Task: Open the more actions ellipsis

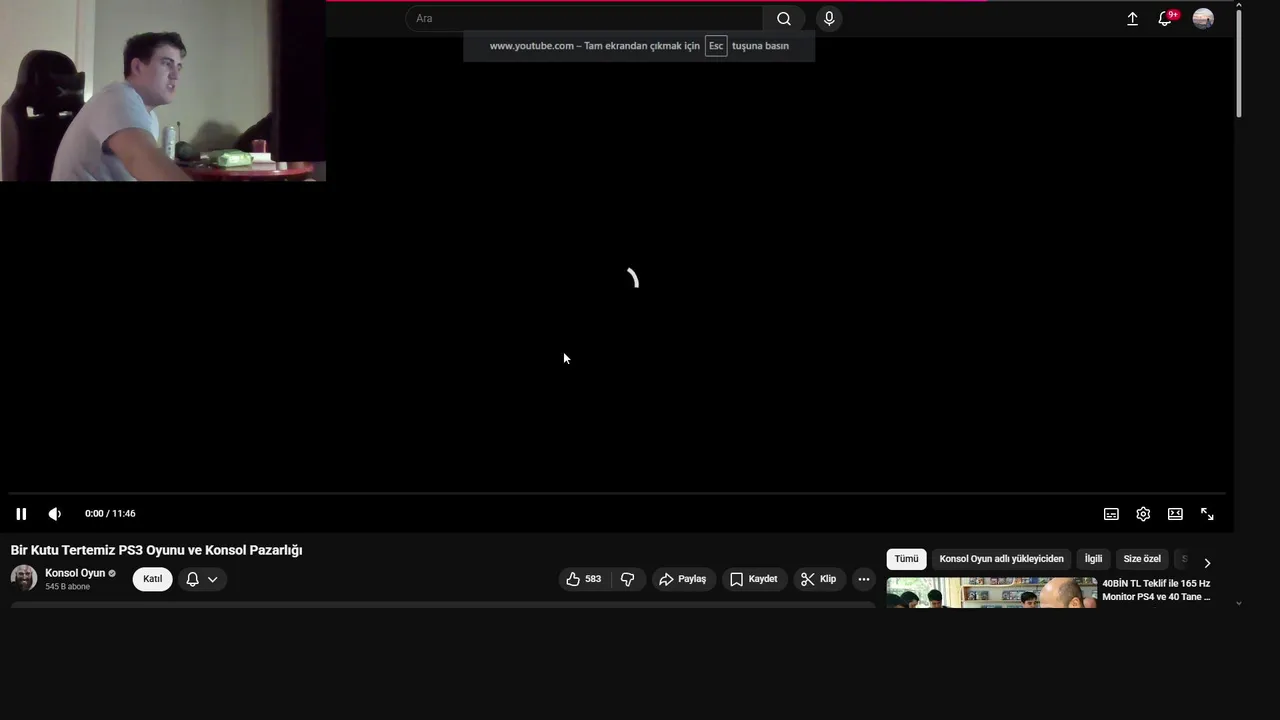Action: click(x=864, y=579)
